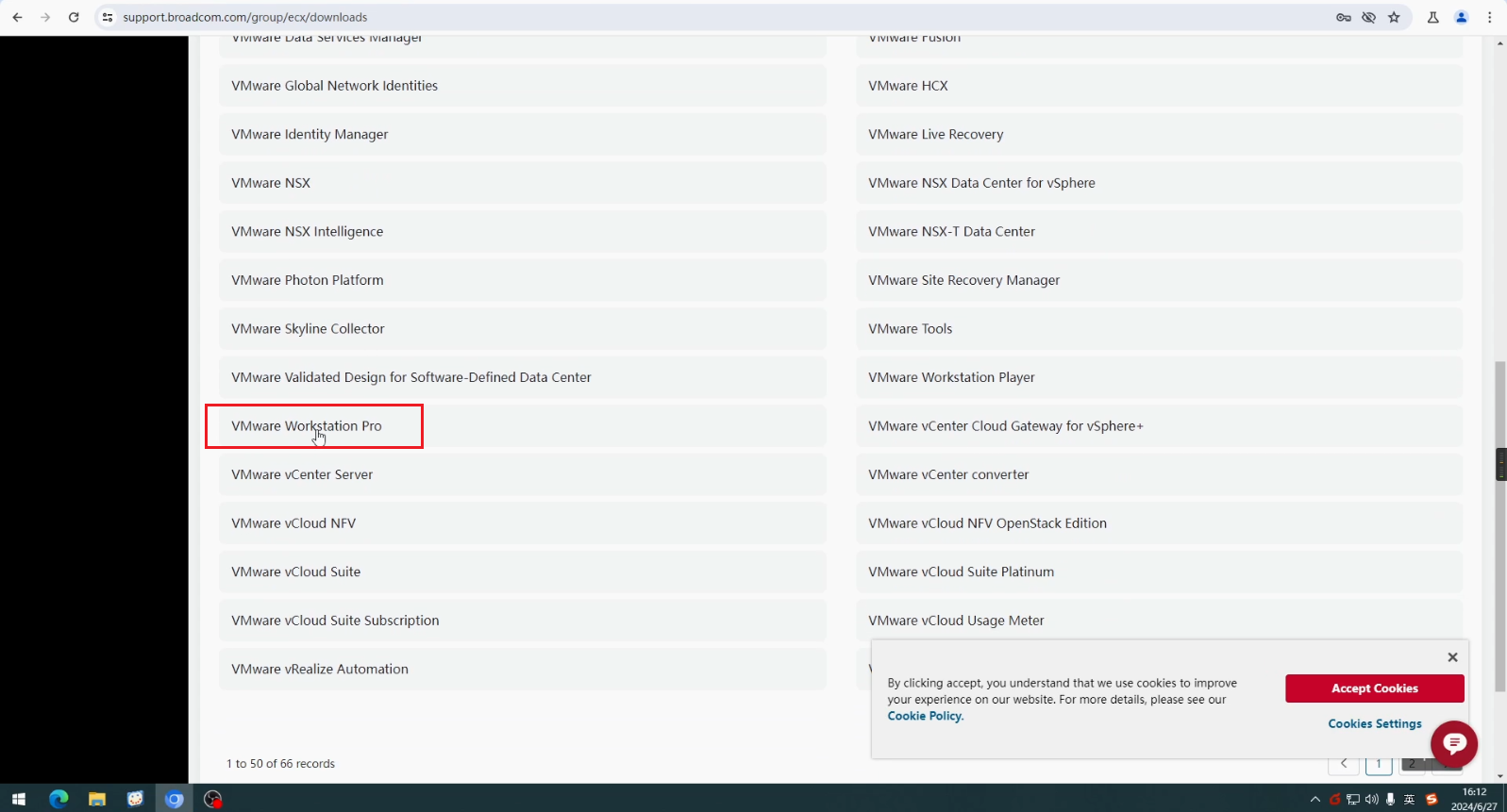This screenshot has width=1507, height=812.
Task: Select VMware vCenter converter
Action: tap(1160, 474)
